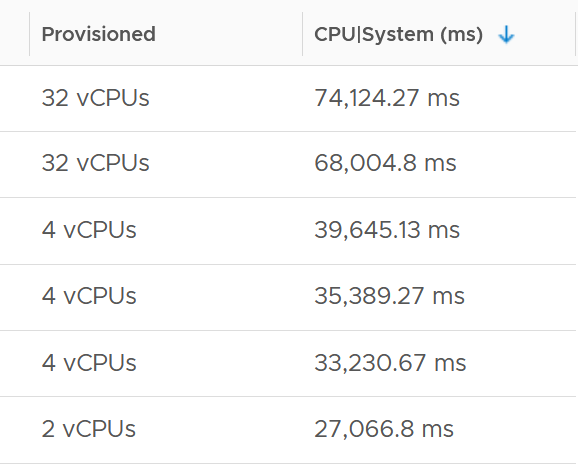Viewport: 578px width, 468px height.
Task: Click 4 vCPUs beside 39,645.13 ms
Action: (x=89, y=230)
